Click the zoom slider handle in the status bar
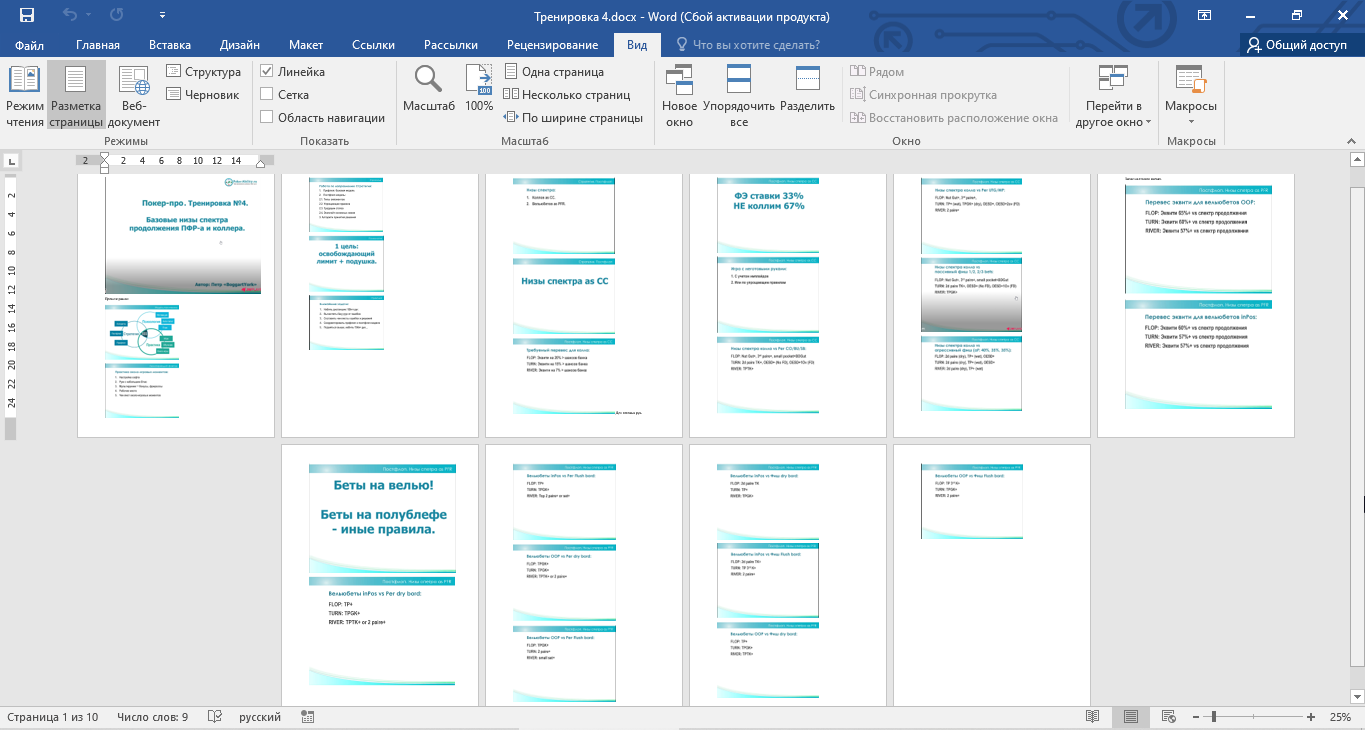The height and width of the screenshot is (730, 1365). tap(1213, 717)
